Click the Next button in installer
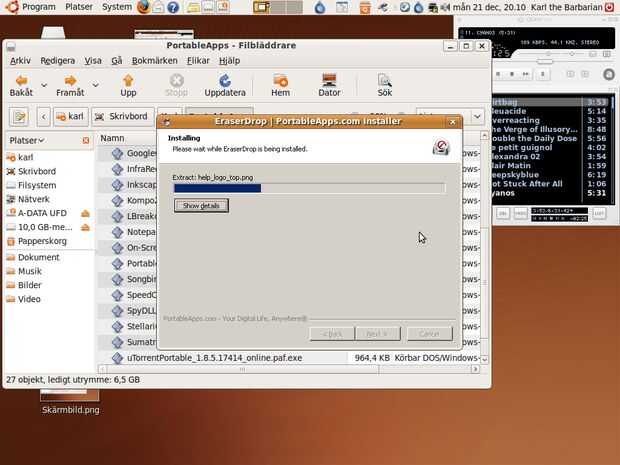 377,334
